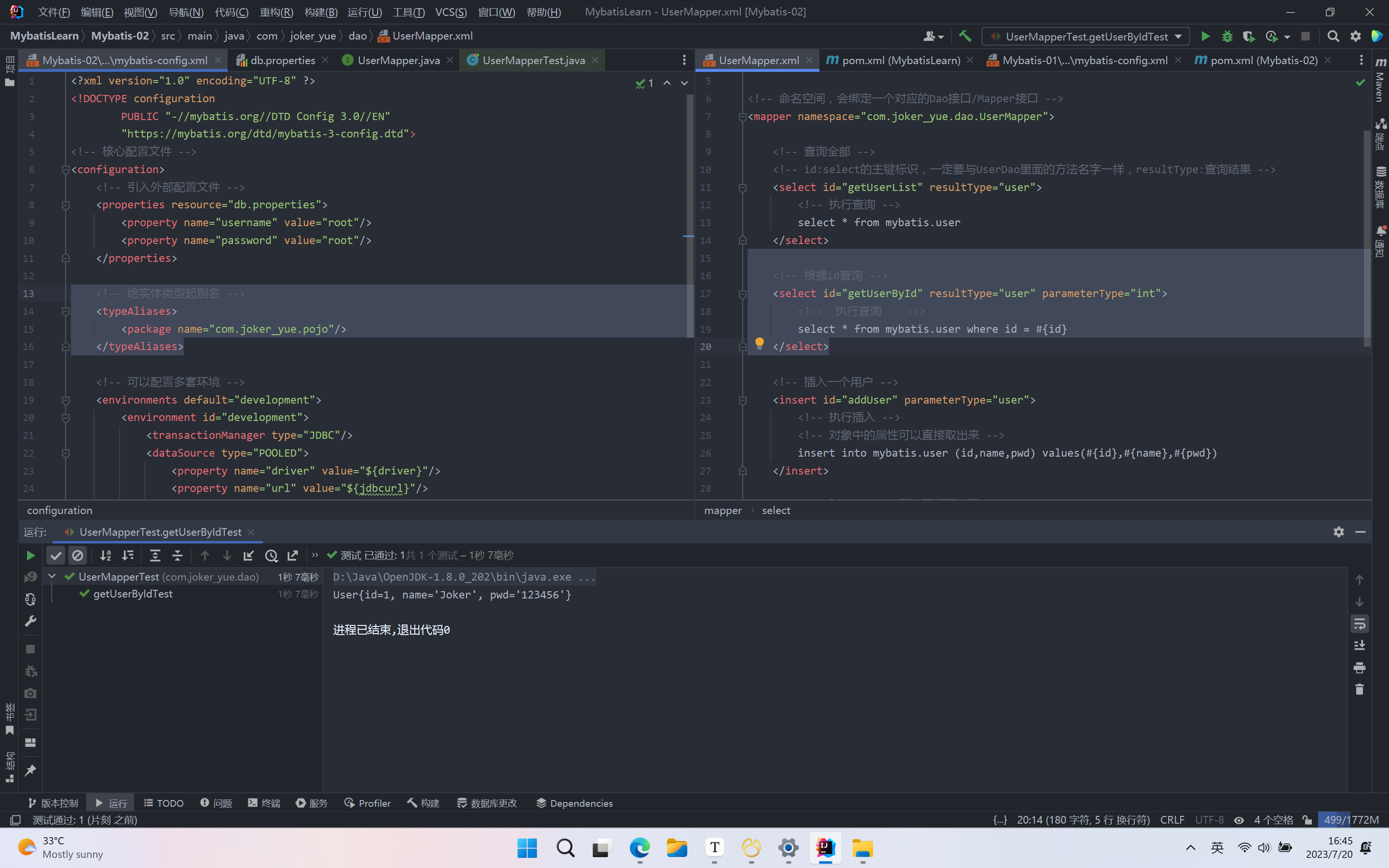1389x868 pixels.
Task: Open UserMapperTest.getUserByIdTest run configuration dropdown
Action: coord(1085,36)
